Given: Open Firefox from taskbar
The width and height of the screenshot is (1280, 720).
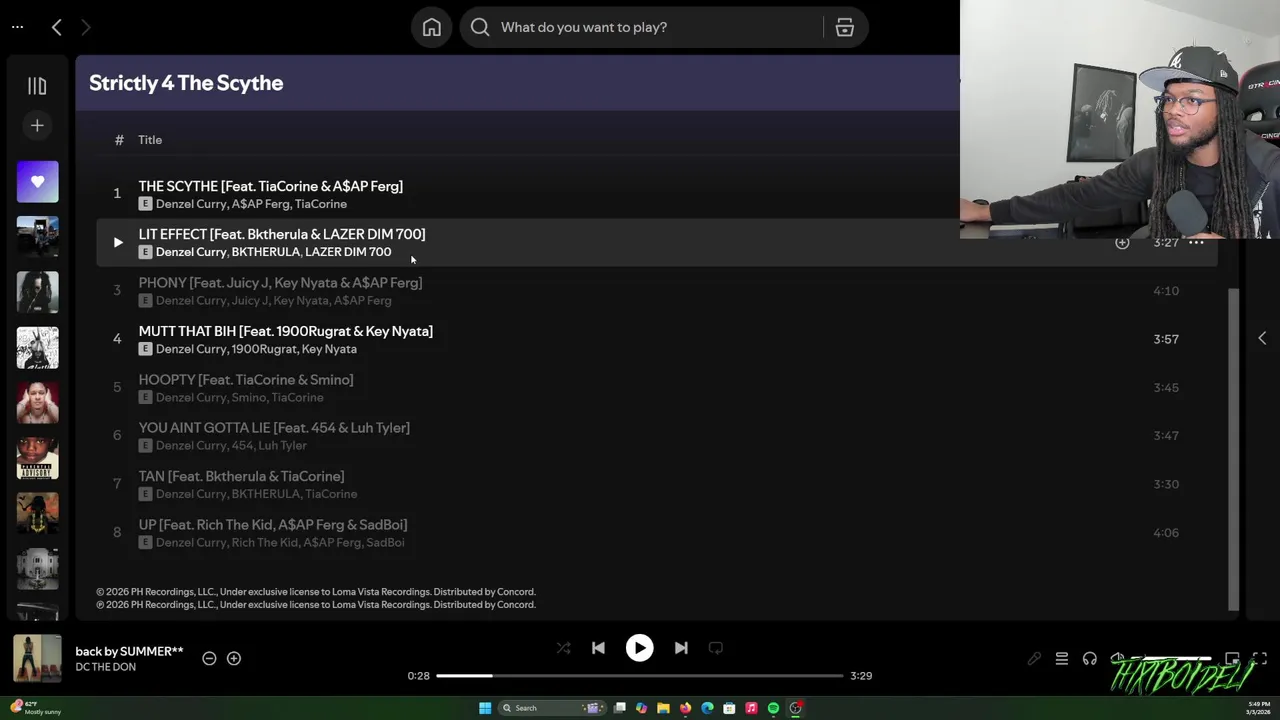Looking at the screenshot, I should (x=685, y=708).
